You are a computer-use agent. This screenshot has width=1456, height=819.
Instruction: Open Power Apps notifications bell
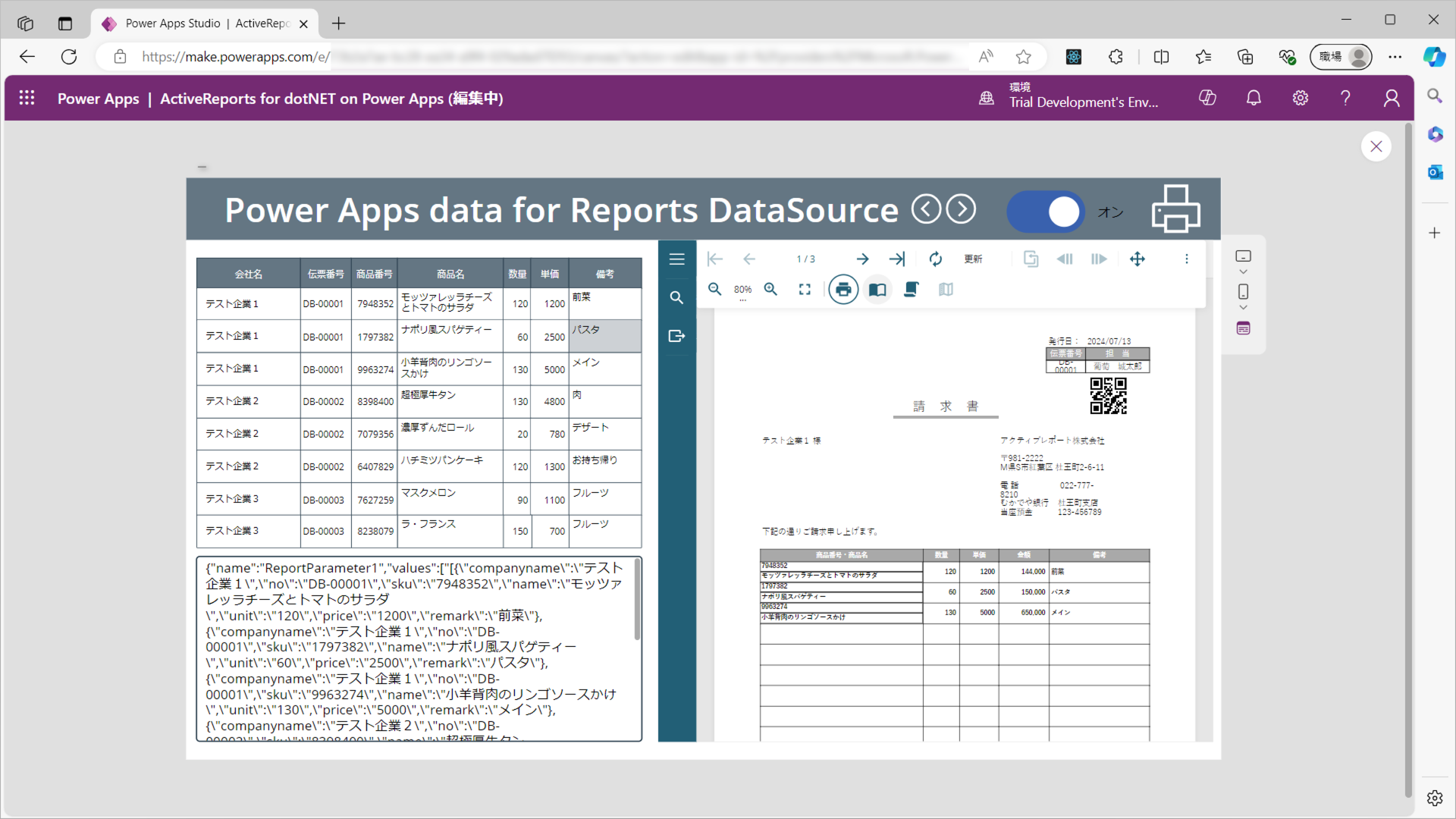(x=1254, y=98)
